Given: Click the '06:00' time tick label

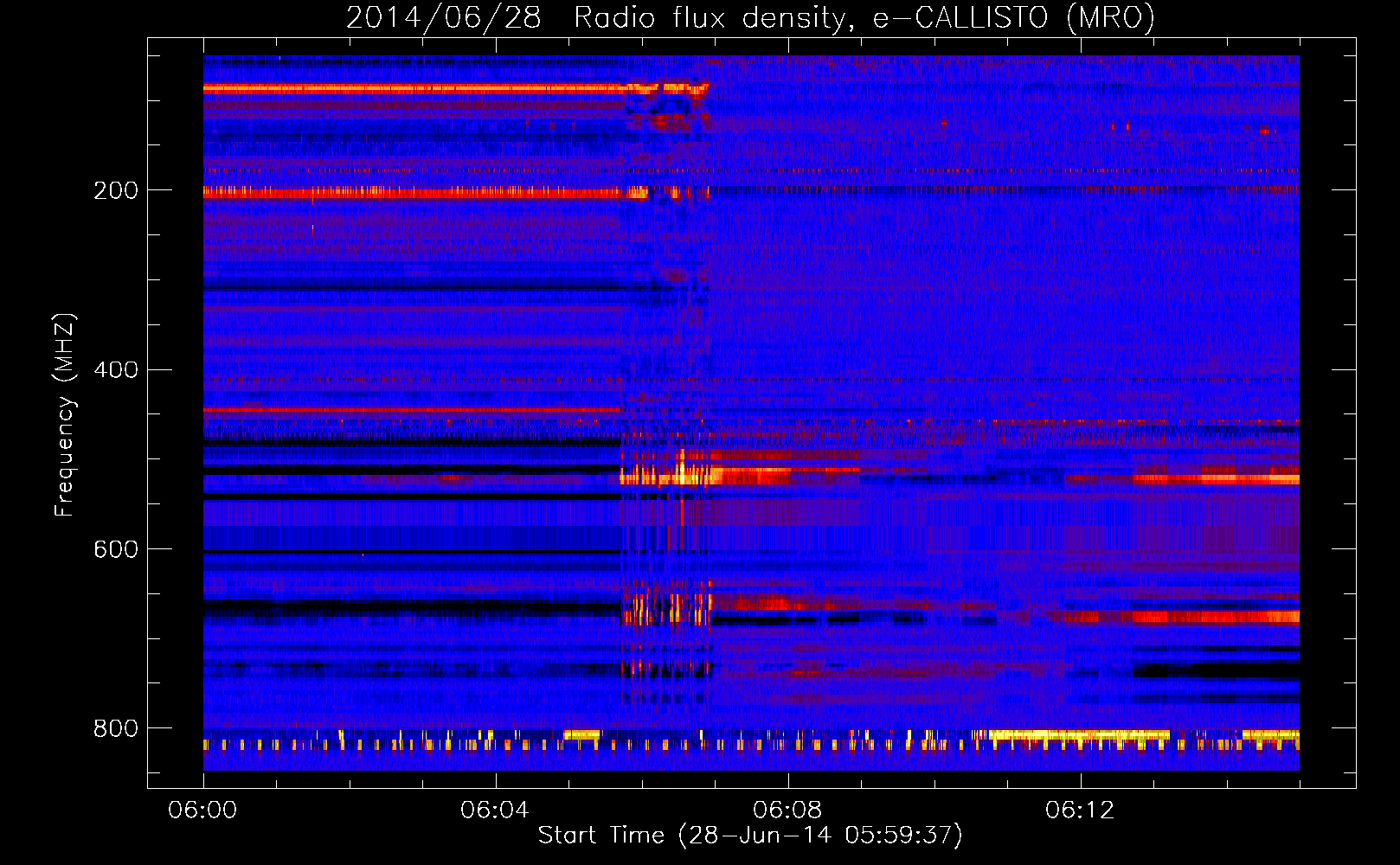Looking at the screenshot, I should pyautogui.click(x=202, y=811).
